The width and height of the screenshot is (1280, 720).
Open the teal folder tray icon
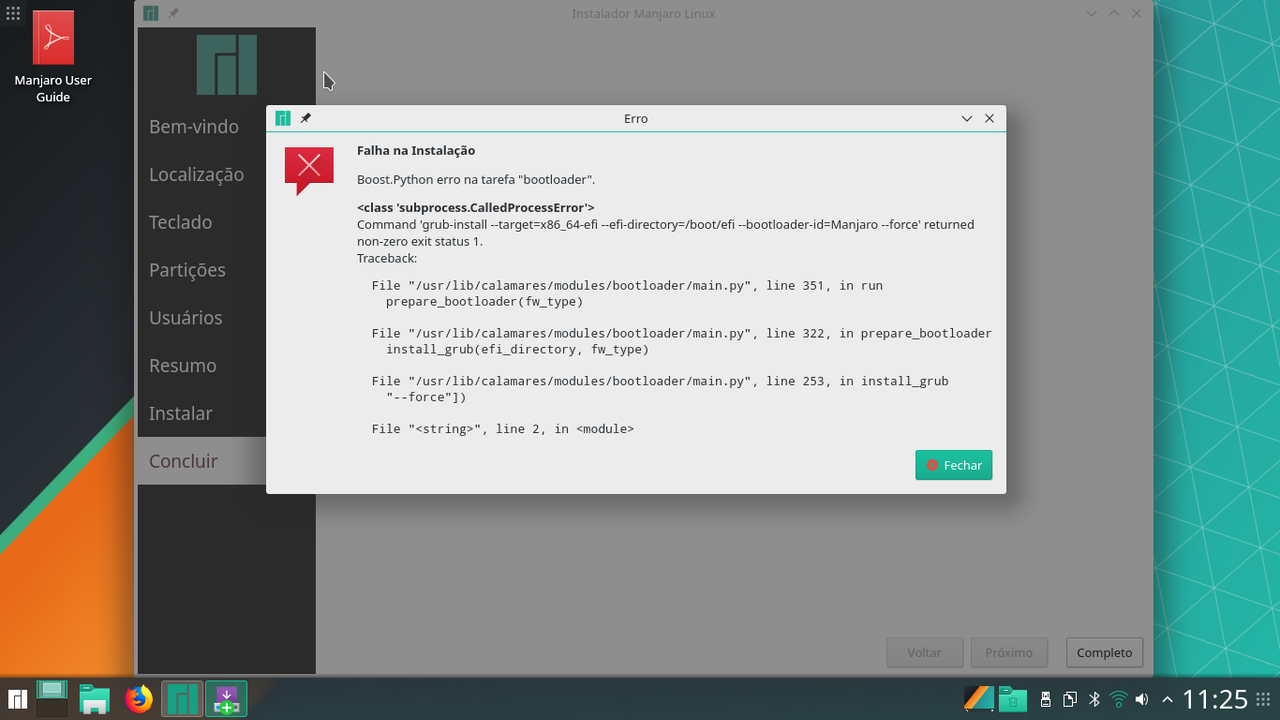[1013, 699]
